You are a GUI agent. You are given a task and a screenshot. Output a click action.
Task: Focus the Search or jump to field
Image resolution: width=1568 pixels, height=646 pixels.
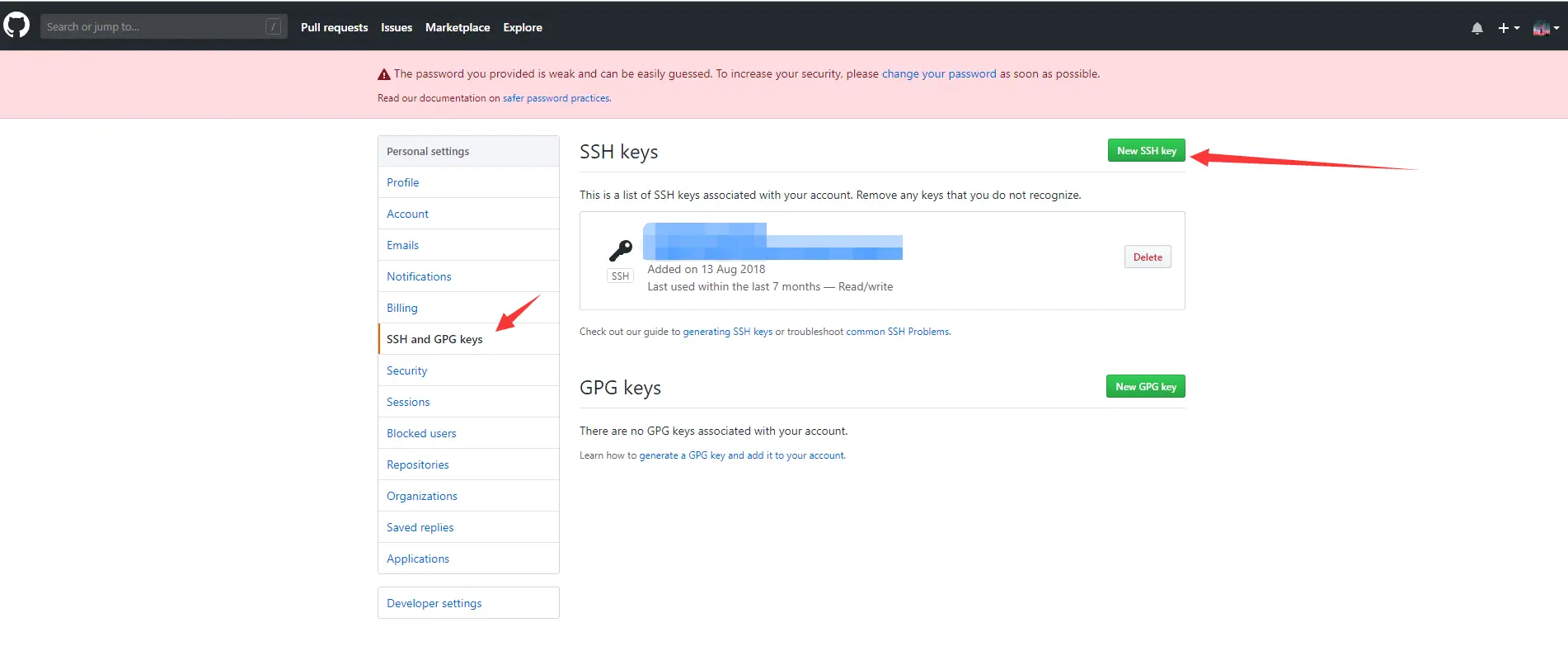[x=153, y=26]
